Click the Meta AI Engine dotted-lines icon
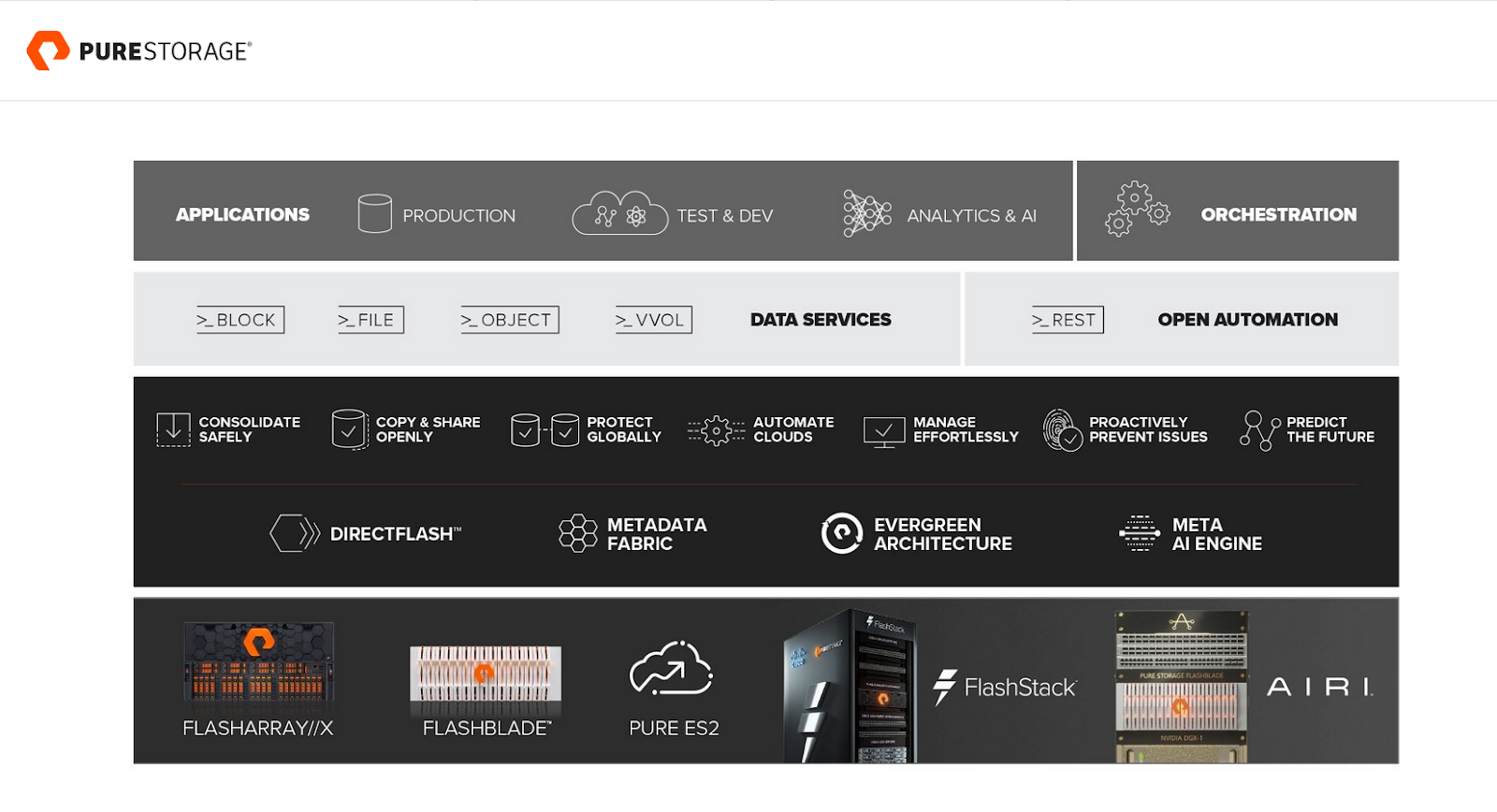Screen dimensions: 1497x812 (x=1140, y=533)
